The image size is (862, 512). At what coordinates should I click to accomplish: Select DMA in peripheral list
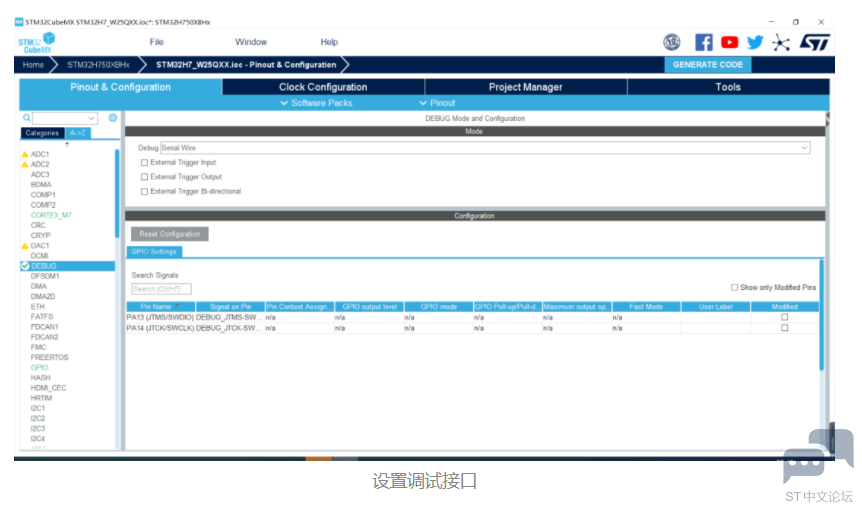click(38, 287)
